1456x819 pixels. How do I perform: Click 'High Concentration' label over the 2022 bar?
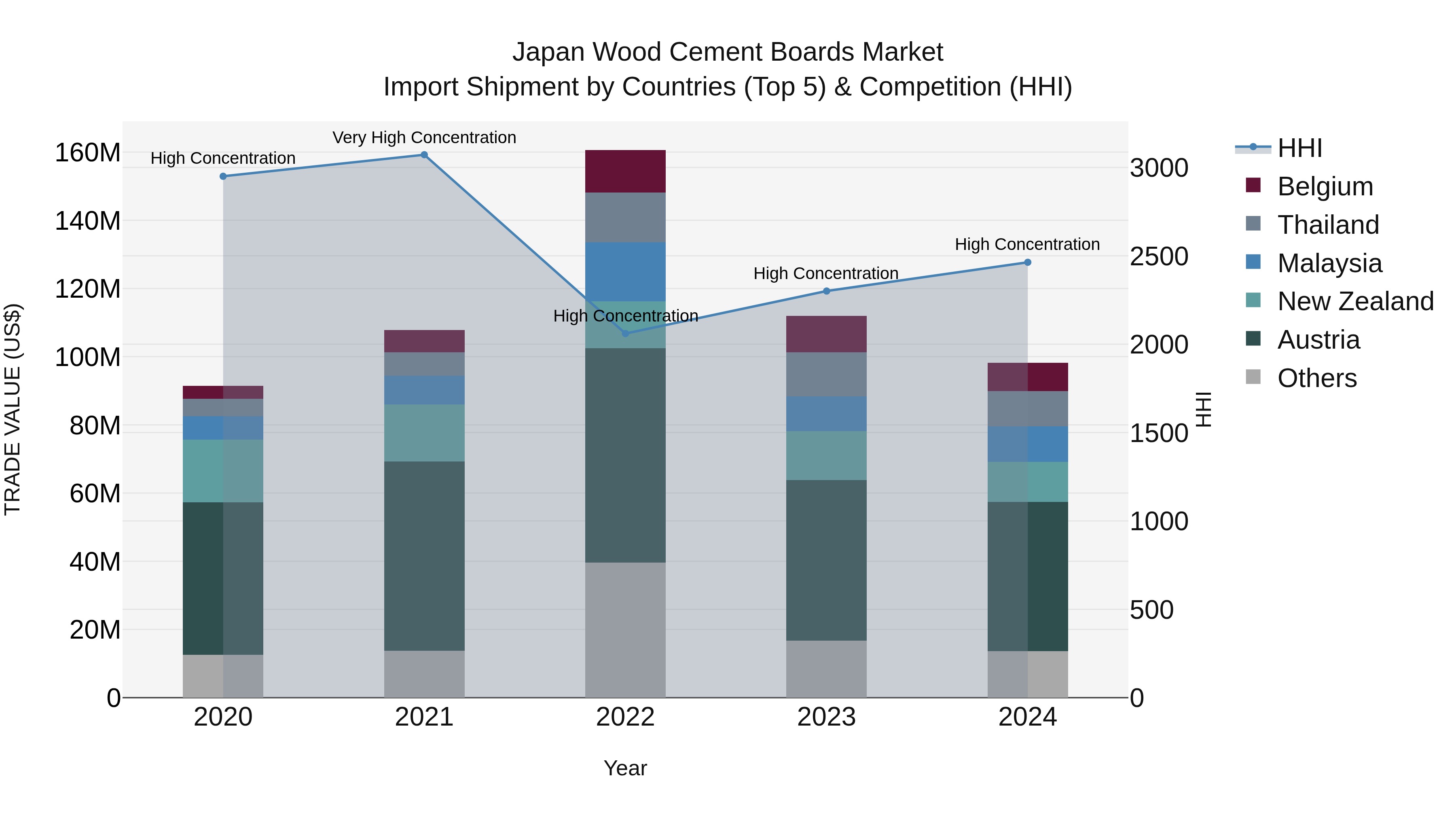coord(626,316)
